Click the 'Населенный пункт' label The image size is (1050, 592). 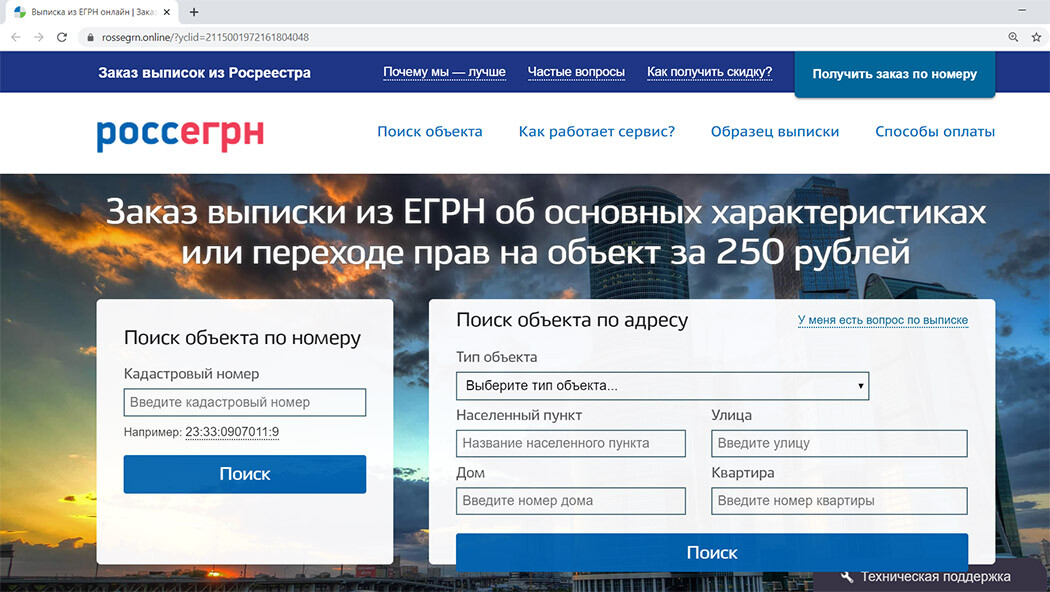point(519,415)
